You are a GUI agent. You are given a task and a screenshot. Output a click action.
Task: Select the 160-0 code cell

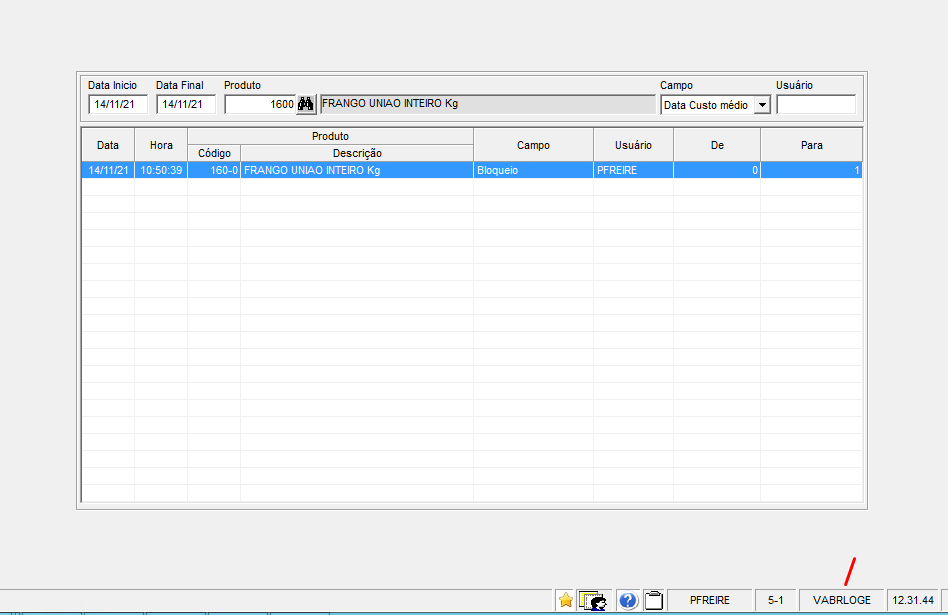(x=214, y=170)
